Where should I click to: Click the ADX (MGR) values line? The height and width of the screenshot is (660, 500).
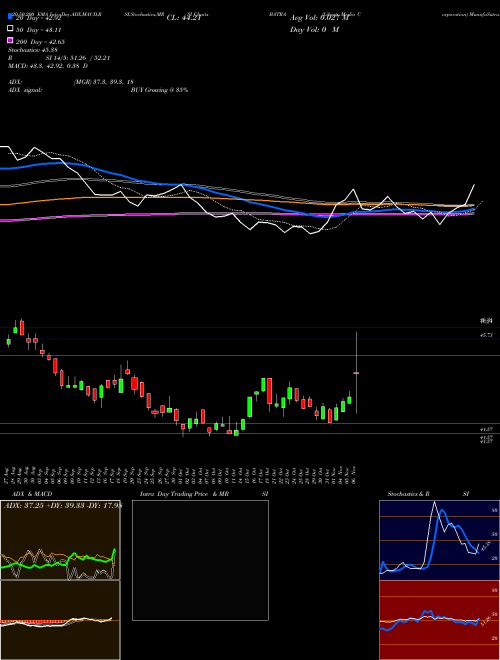71,82
